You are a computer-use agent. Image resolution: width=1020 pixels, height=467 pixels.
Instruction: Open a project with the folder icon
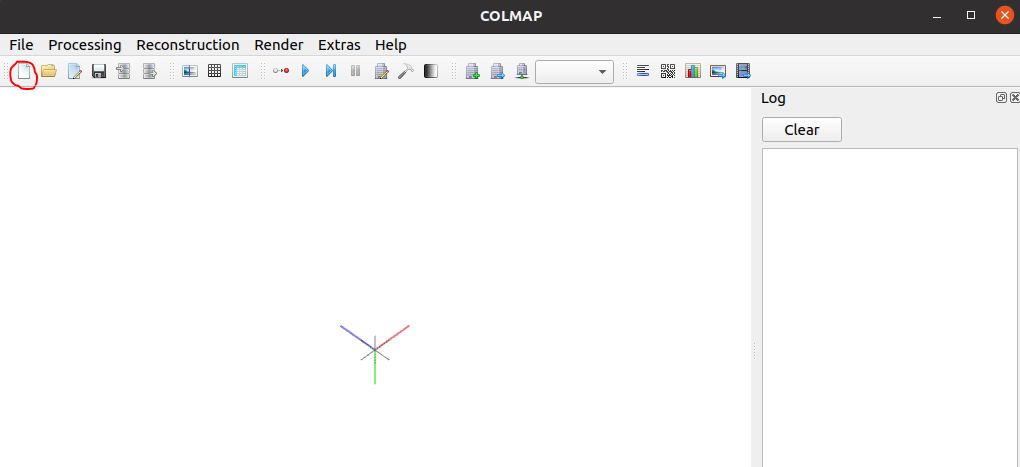[48, 72]
